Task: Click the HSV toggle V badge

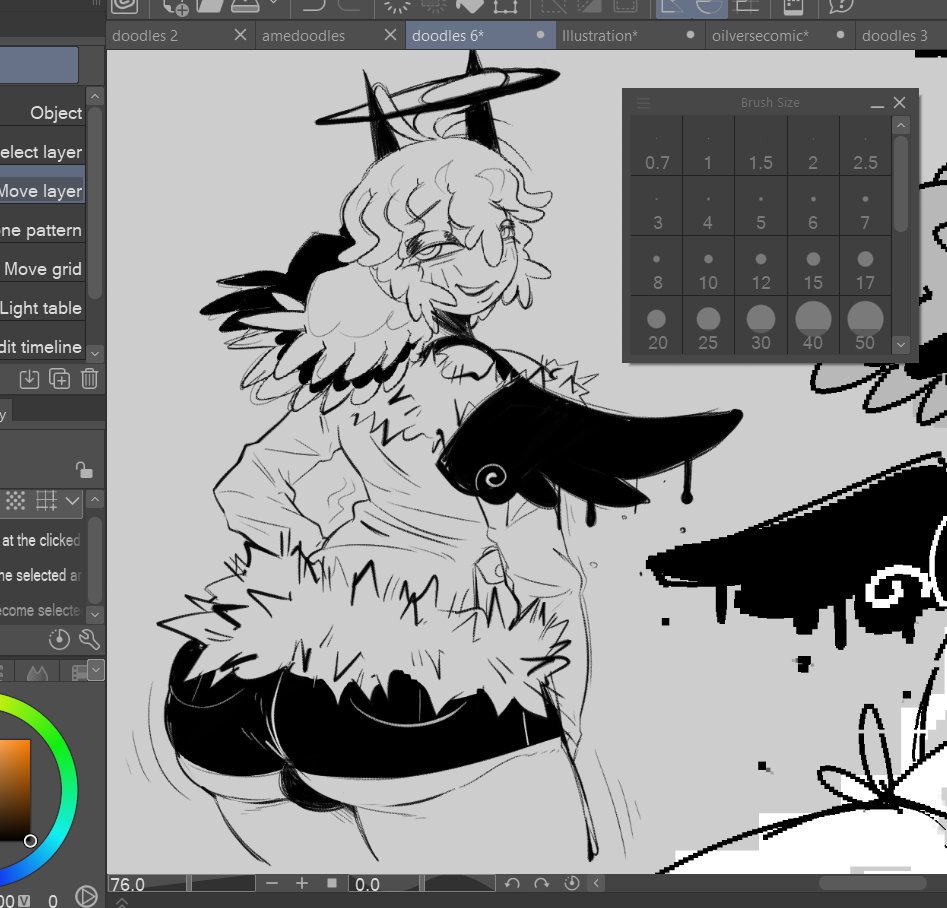Action: tap(24, 901)
